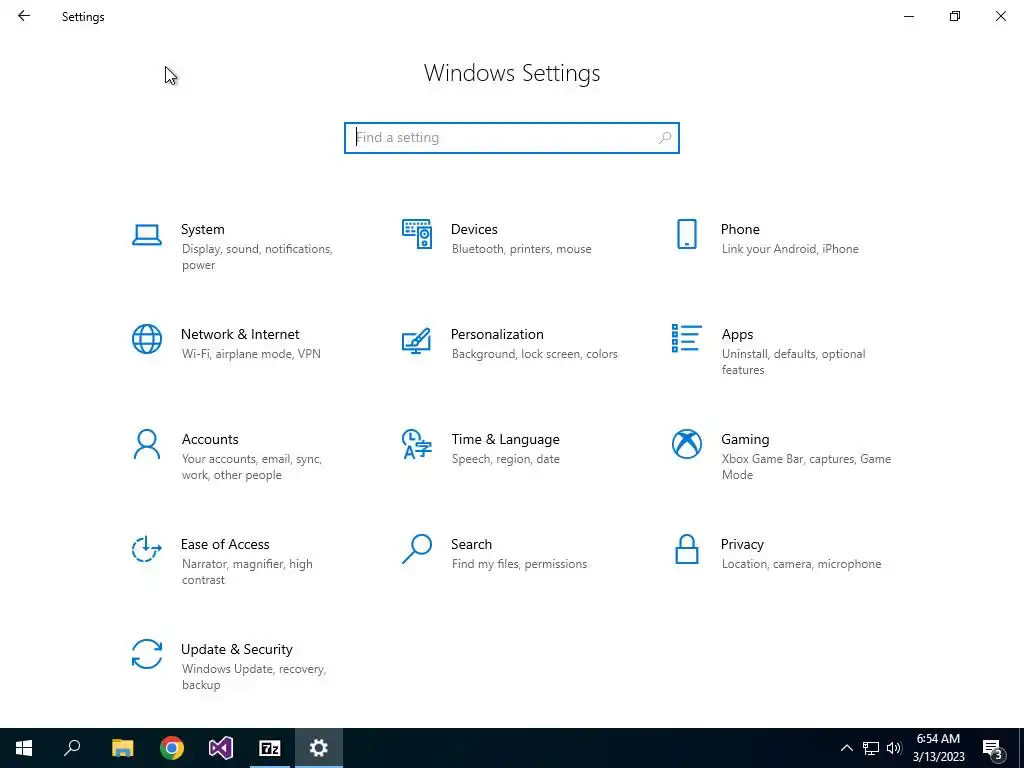Open the Accounts person icon
The image size is (1024, 768).
point(147,444)
